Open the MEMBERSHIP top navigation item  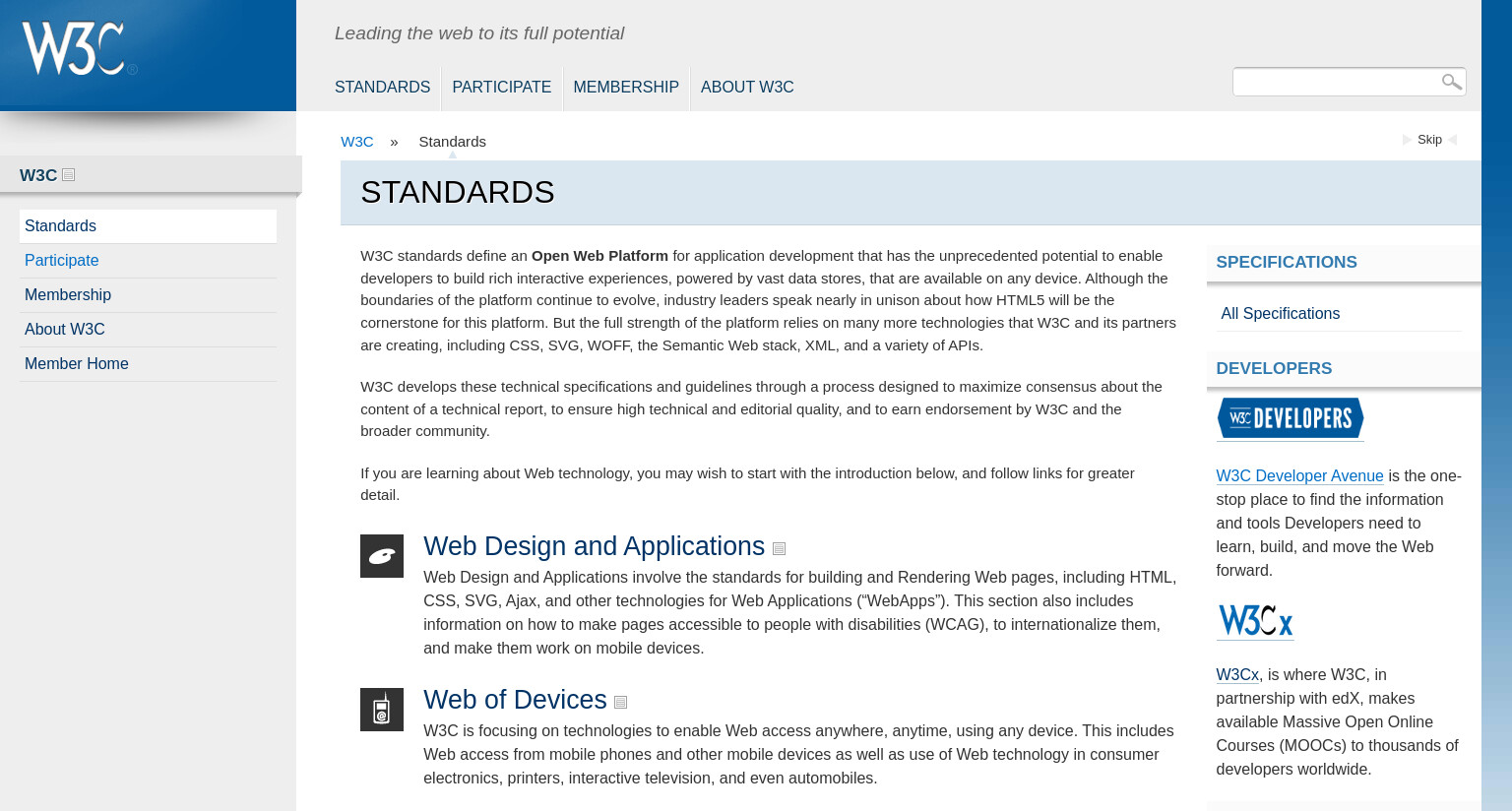tap(626, 88)
